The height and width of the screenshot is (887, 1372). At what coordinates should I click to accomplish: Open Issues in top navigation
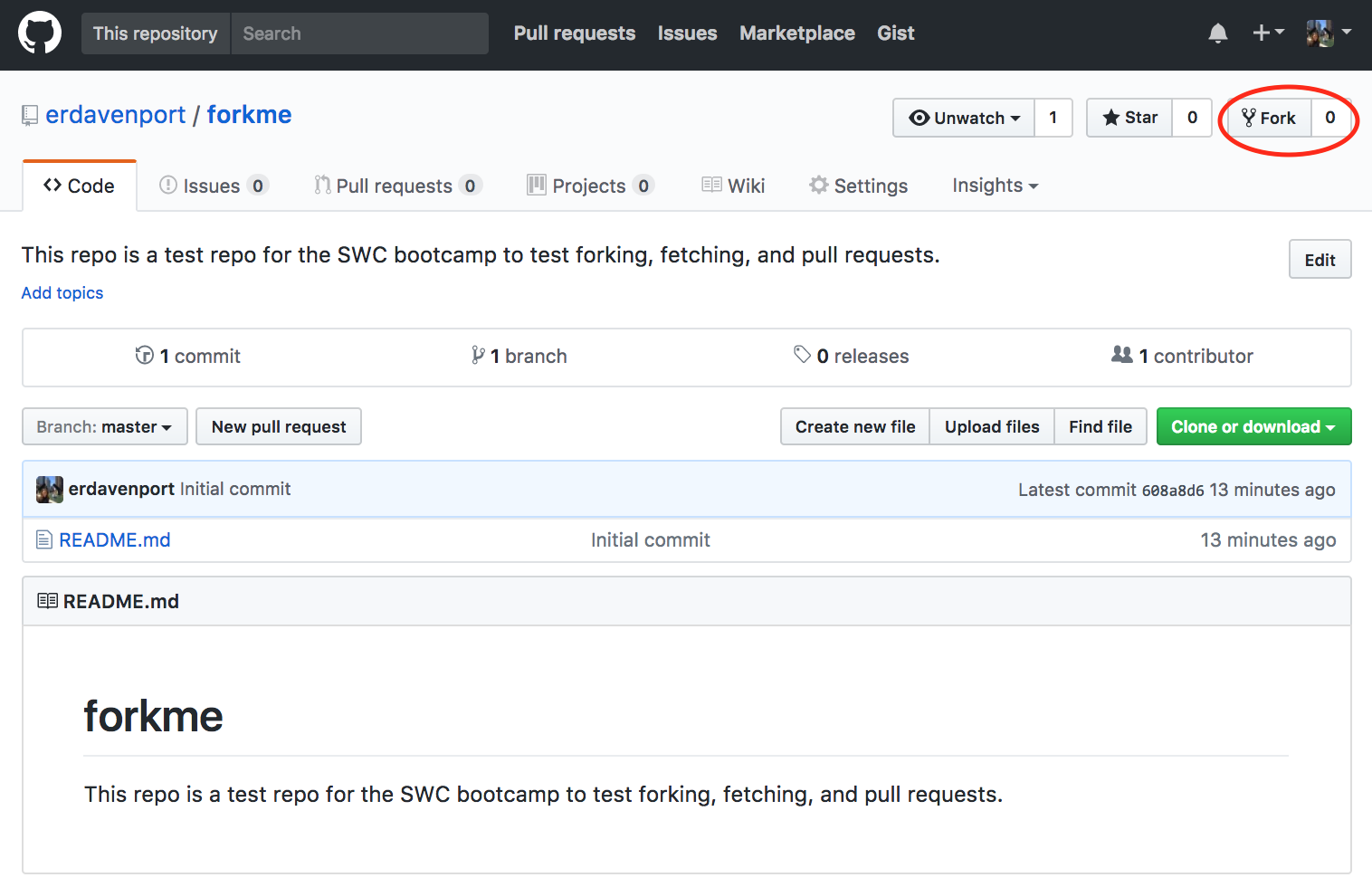coord(687,33)
